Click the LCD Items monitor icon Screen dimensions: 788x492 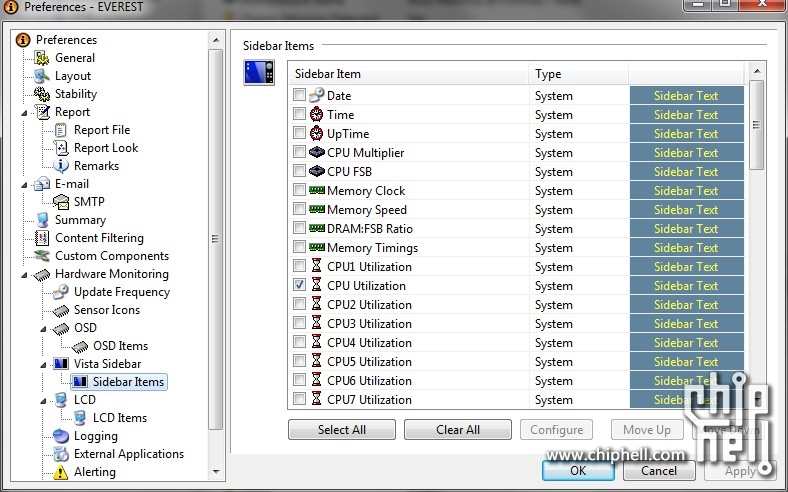(80, 418)
